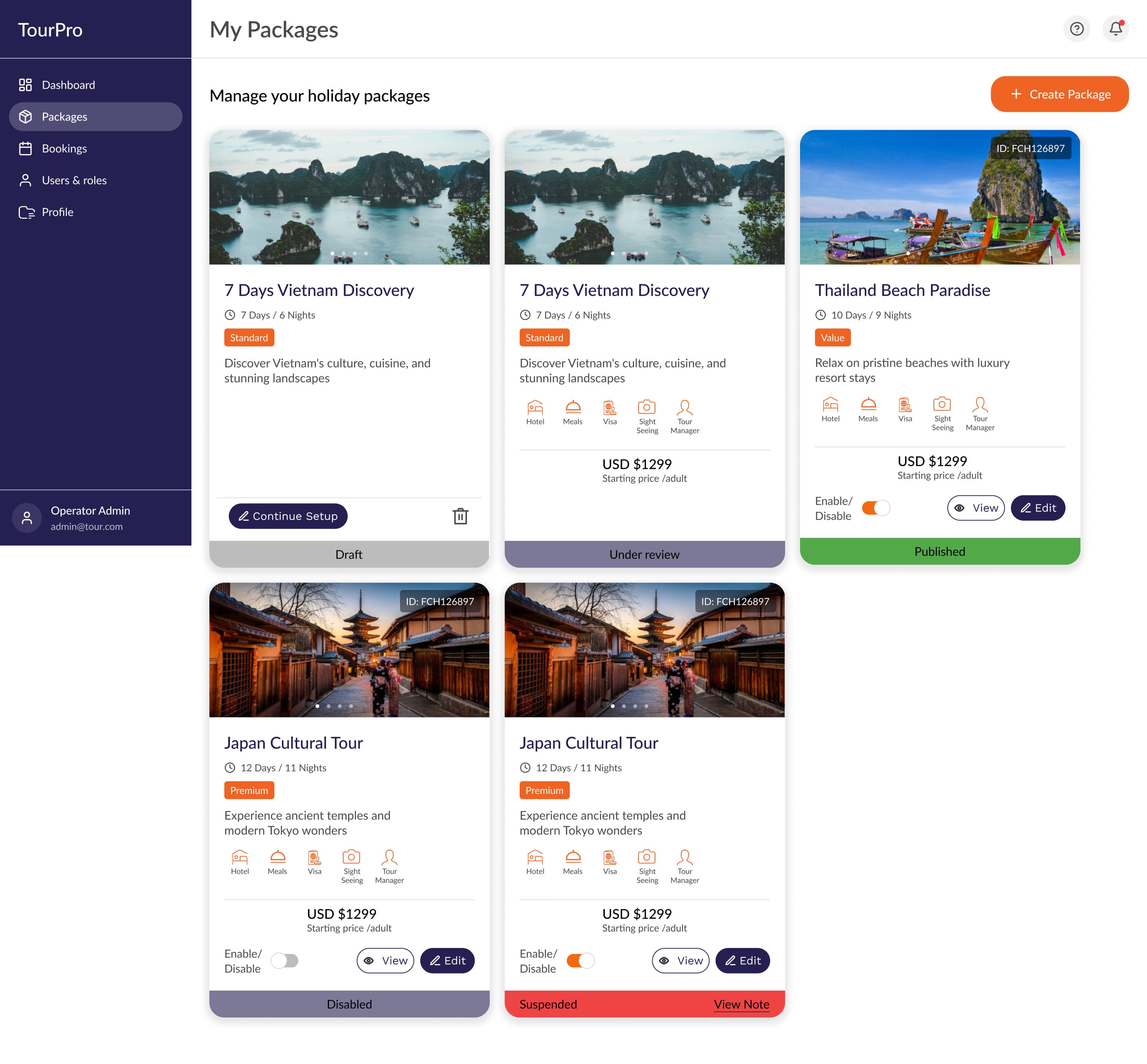The width and height of the screenshot is (1147, 1064).
Task: Click the Operator Admin avatar icon
Action: pyautogui.click(x=27, y=518)
